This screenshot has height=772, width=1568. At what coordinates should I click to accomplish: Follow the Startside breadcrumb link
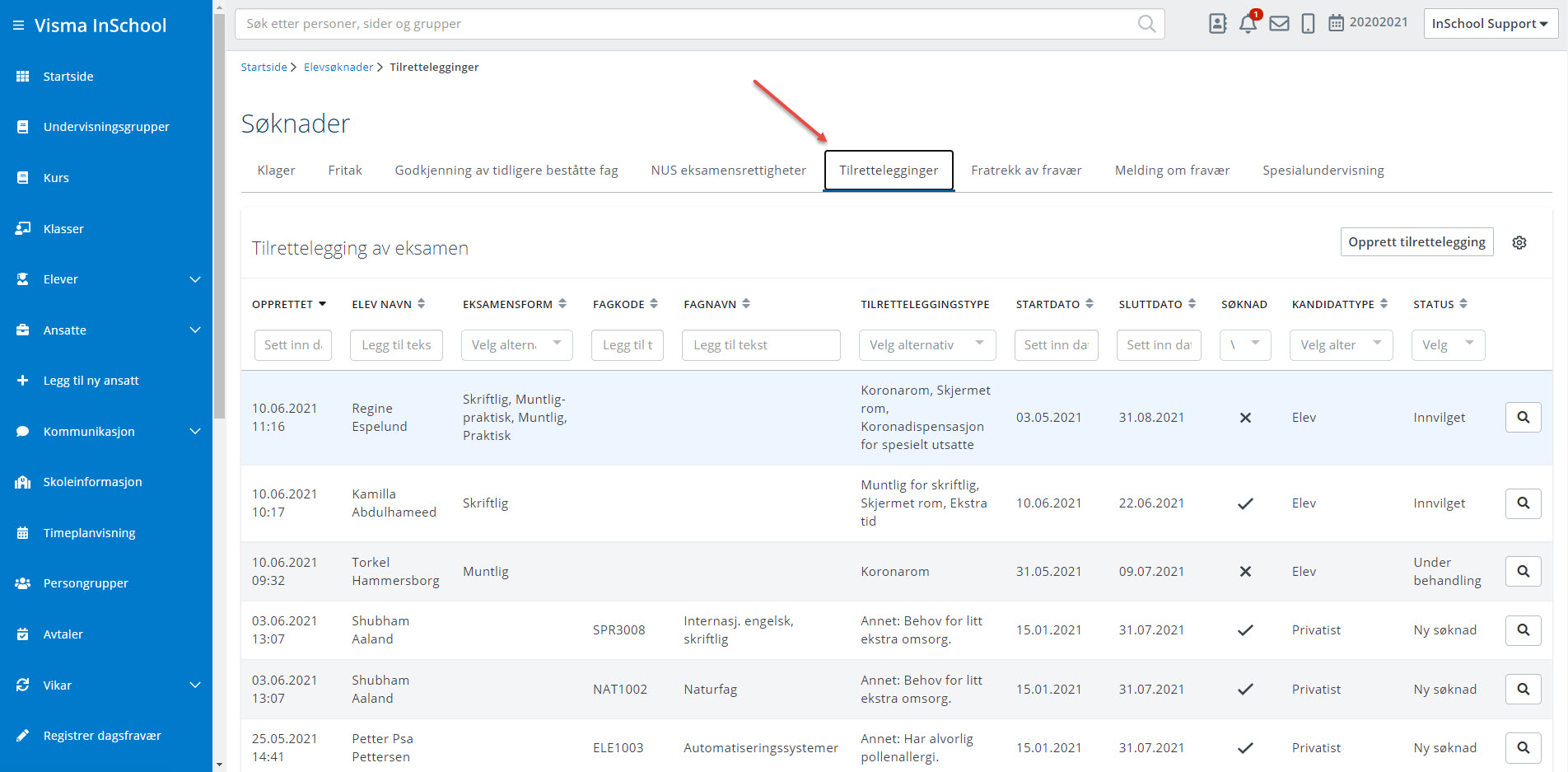click(x=264, y=68)
